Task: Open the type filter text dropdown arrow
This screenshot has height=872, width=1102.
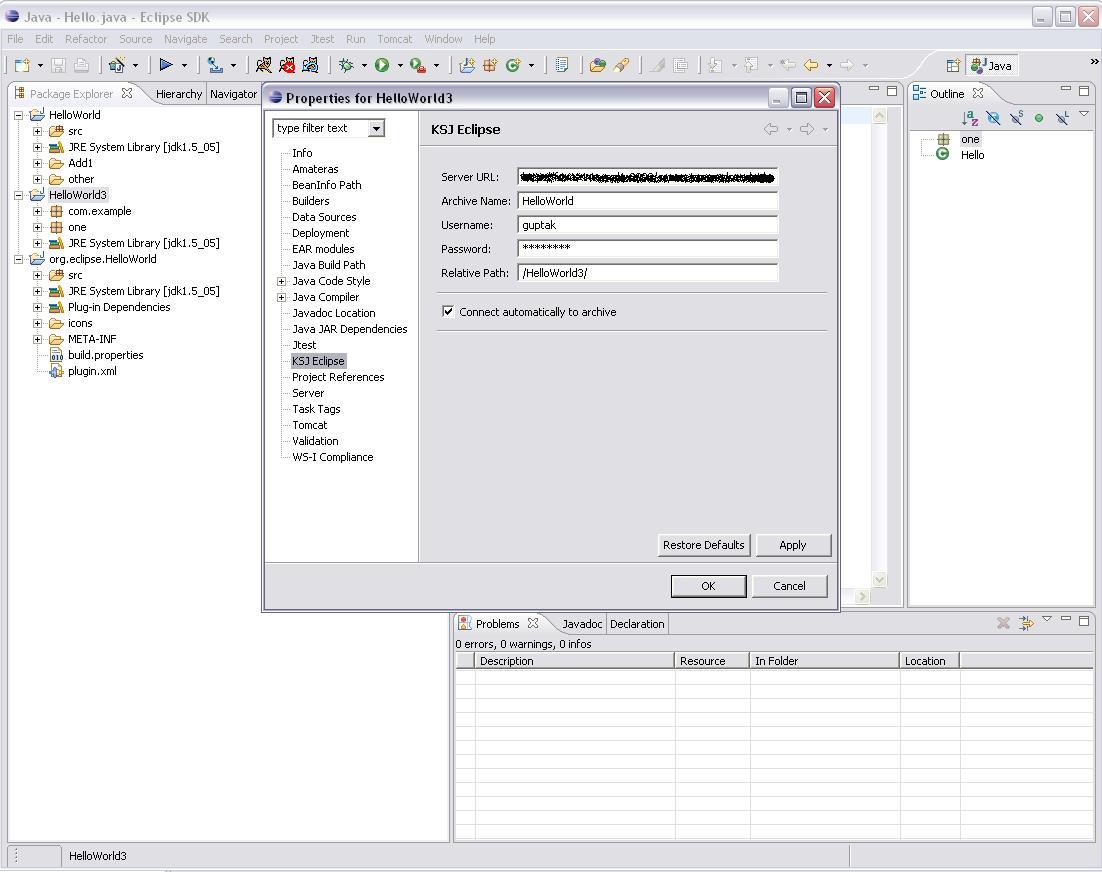Action: click(377, 128)
